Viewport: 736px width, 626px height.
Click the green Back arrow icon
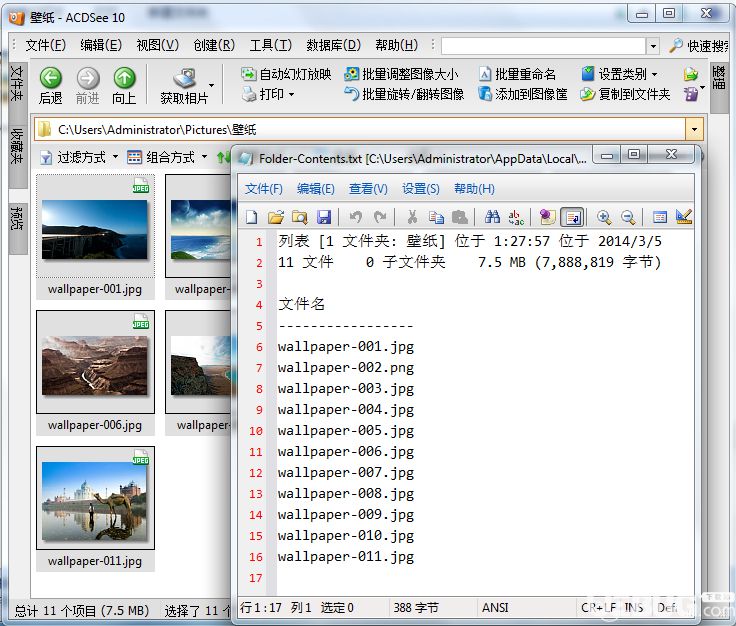coord(51,77)
